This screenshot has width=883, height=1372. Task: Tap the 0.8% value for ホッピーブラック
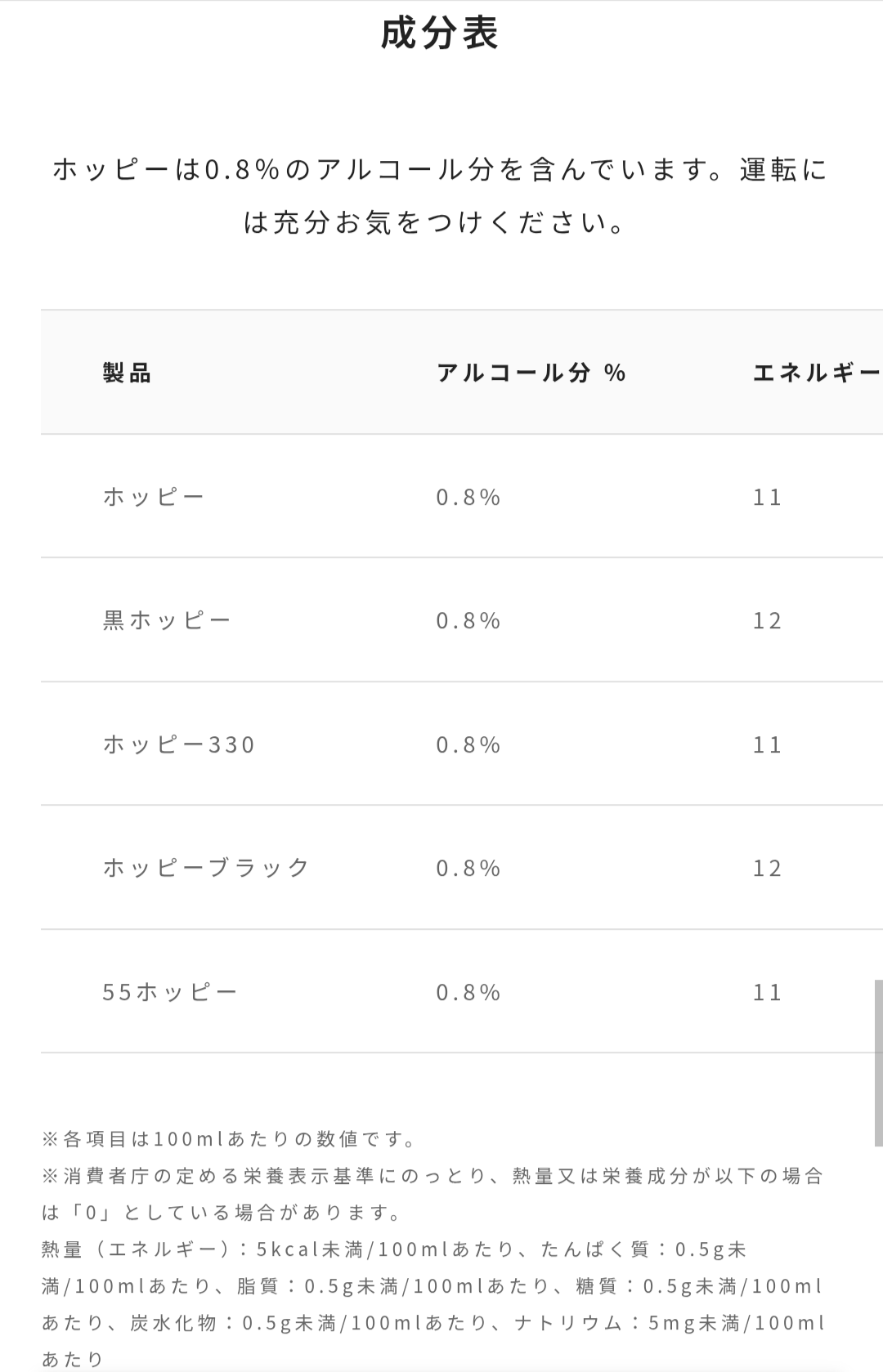(468, 868)
